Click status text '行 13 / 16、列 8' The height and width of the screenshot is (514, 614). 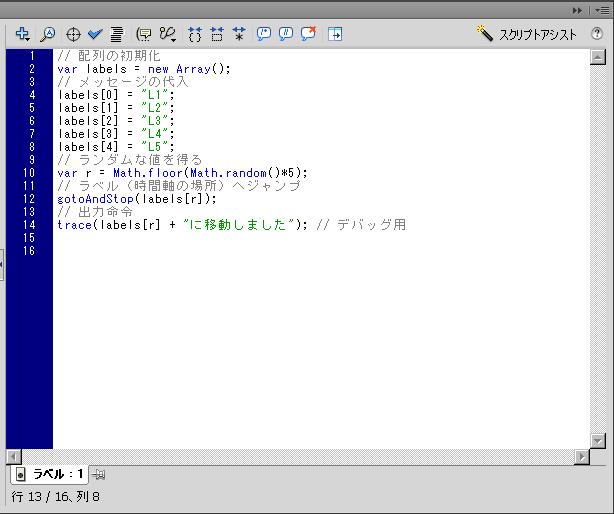pos(55,497)
